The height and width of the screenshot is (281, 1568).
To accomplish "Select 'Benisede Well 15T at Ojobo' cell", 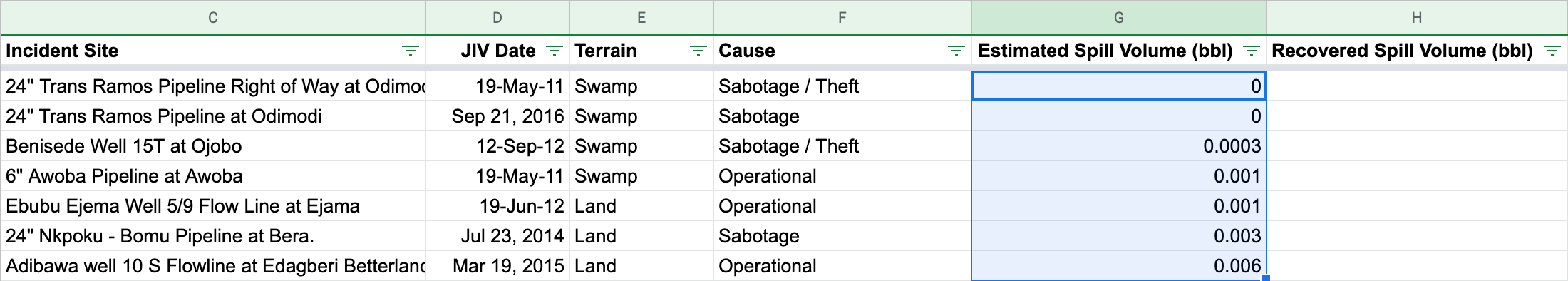I will [x=213, y=146].
